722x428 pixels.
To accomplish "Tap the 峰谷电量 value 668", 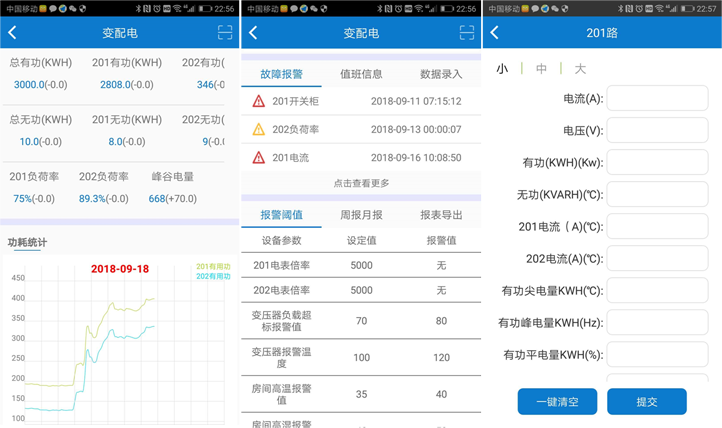I will [x=157, y=199].
